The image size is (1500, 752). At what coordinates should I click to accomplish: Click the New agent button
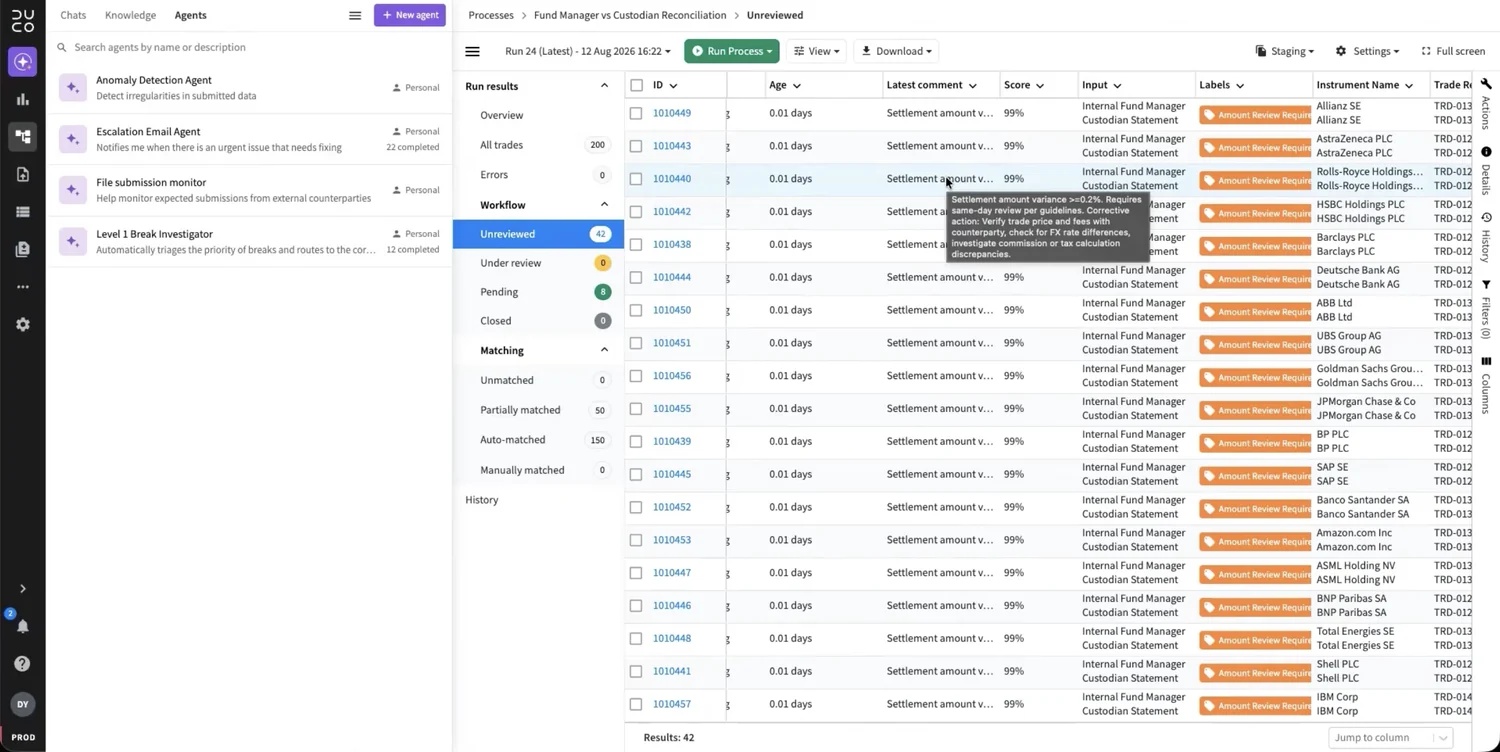[410, 15]
